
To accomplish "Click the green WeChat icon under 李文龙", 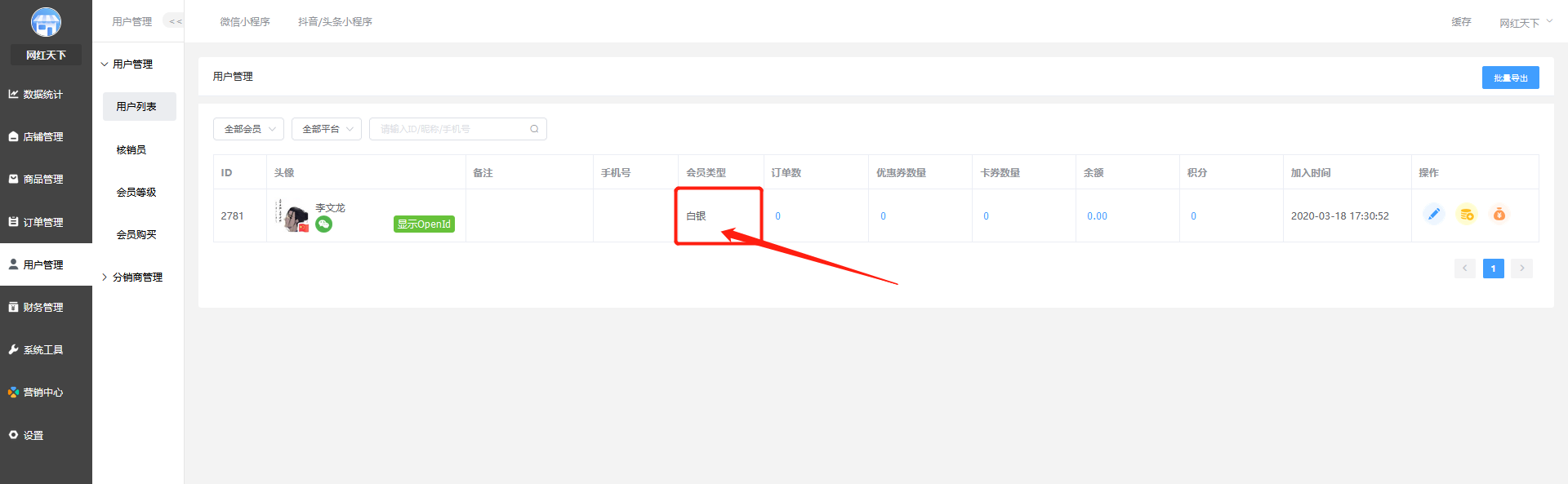I will click(x=324, y=224).
